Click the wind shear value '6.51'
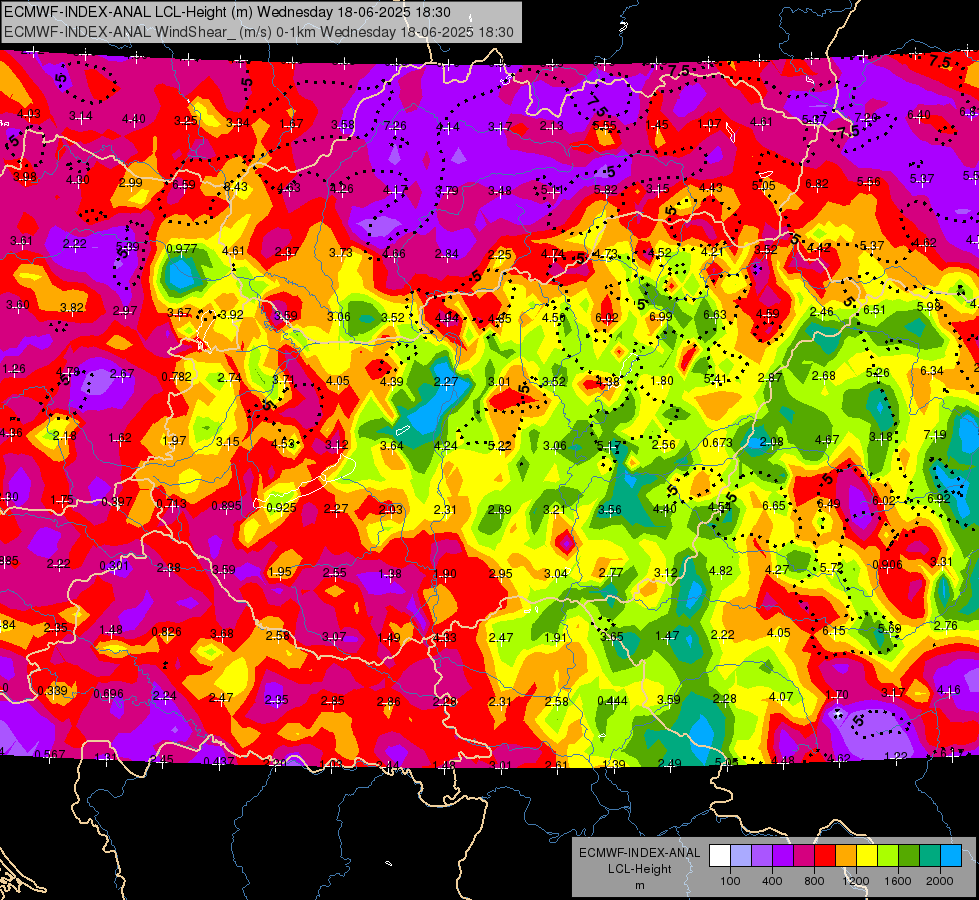 point(874,309)
